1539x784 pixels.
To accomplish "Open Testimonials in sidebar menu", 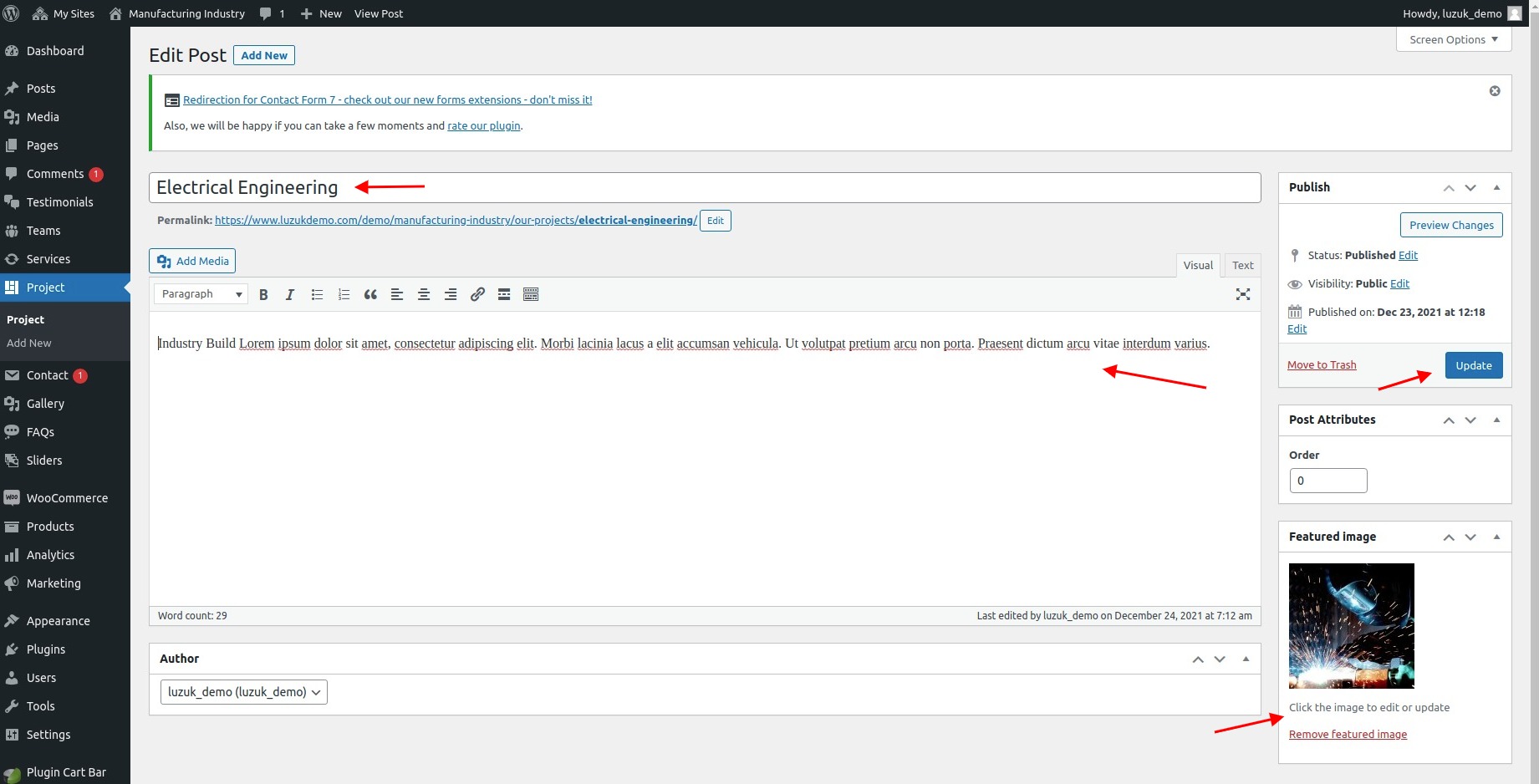I will point(65,202).
